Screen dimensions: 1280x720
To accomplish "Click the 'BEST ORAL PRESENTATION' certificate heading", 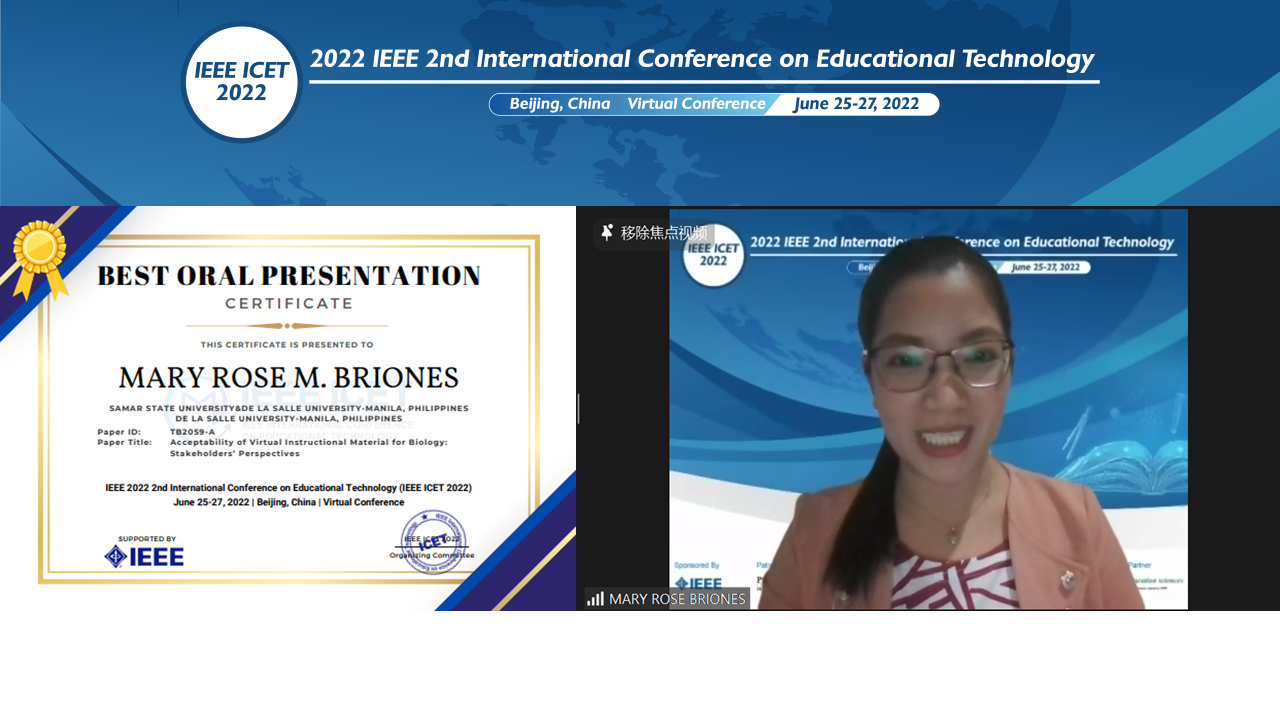I will (289, 276).
